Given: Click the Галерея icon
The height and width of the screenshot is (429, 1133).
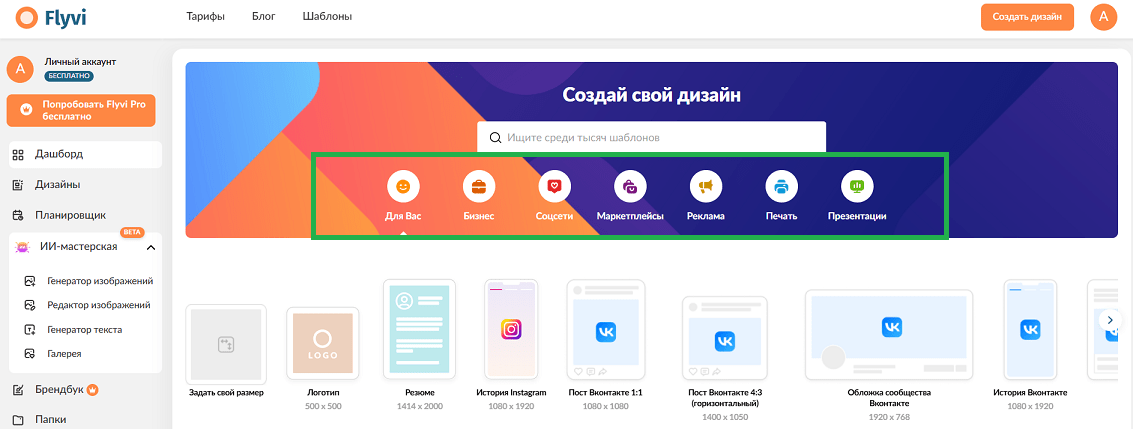Looking at the screenshot, I should (30, 354).
